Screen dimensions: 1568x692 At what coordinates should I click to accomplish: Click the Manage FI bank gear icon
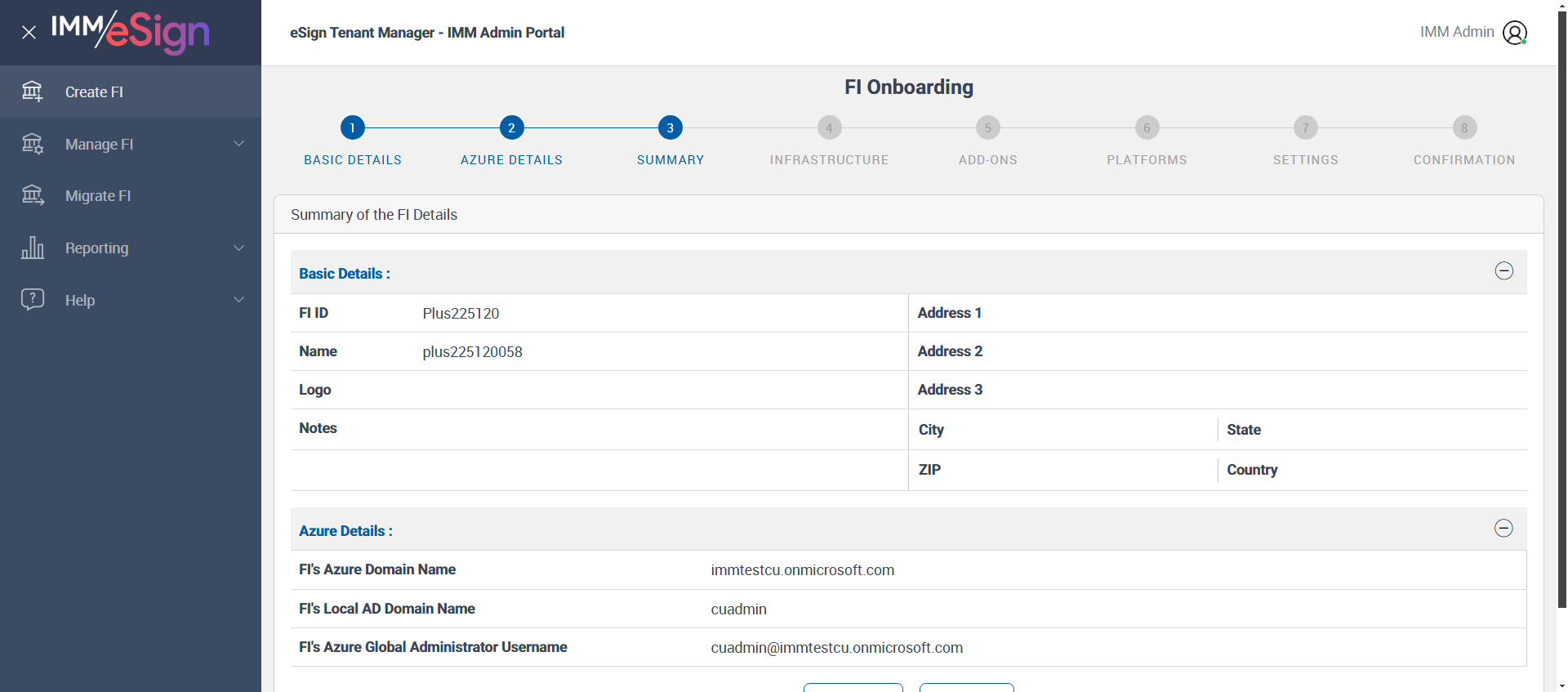click(x=33, y=144)
